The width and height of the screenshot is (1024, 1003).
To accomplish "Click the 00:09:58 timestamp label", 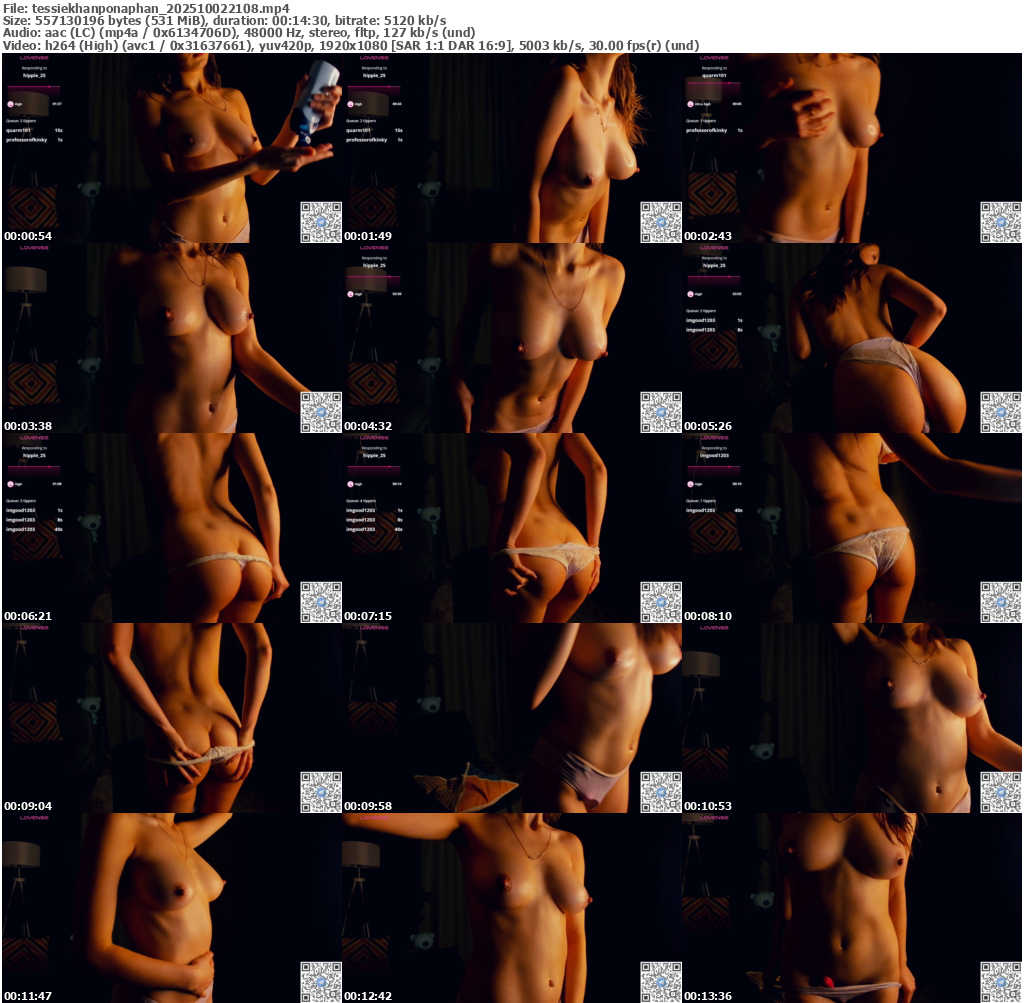I will [370, 806].
